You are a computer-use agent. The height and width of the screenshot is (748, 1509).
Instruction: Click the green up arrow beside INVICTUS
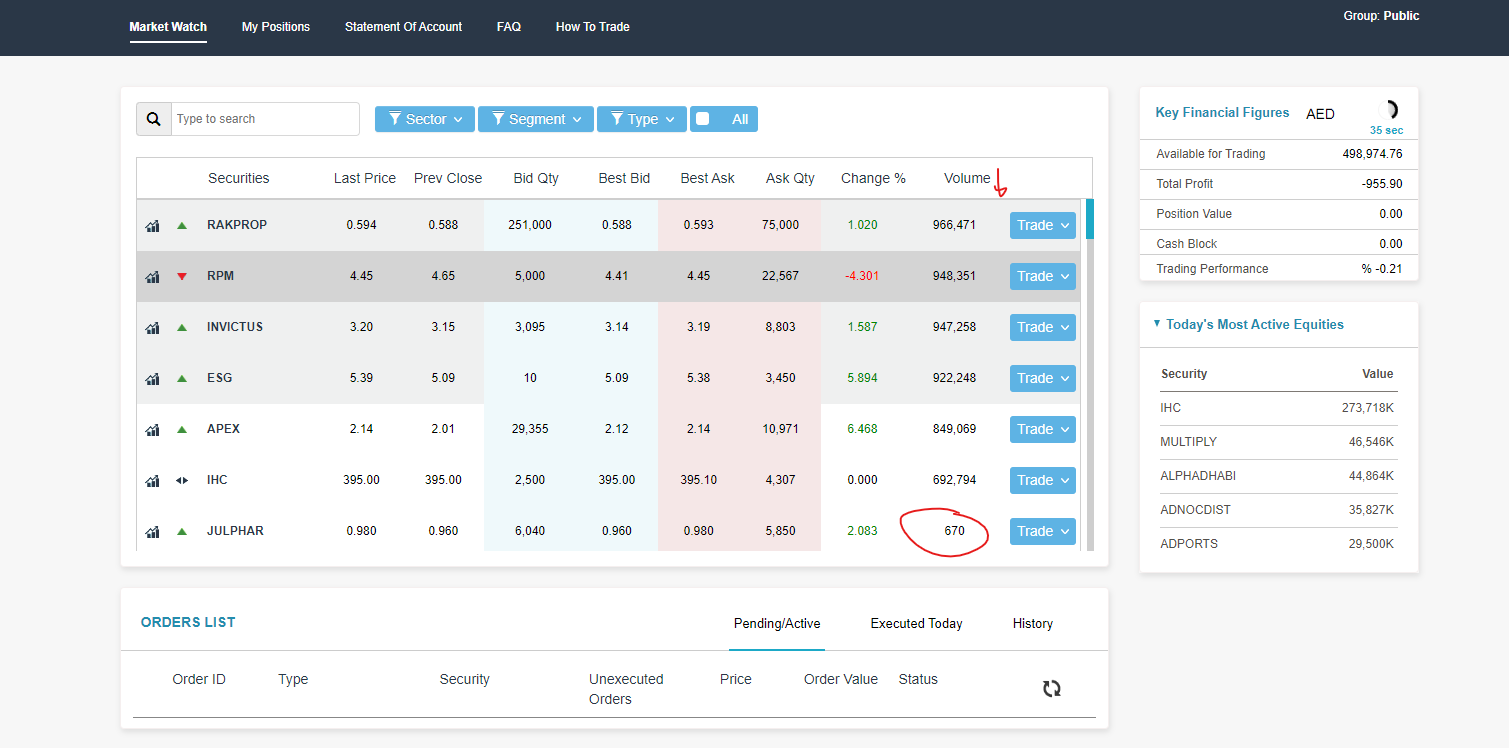(182, 327)
